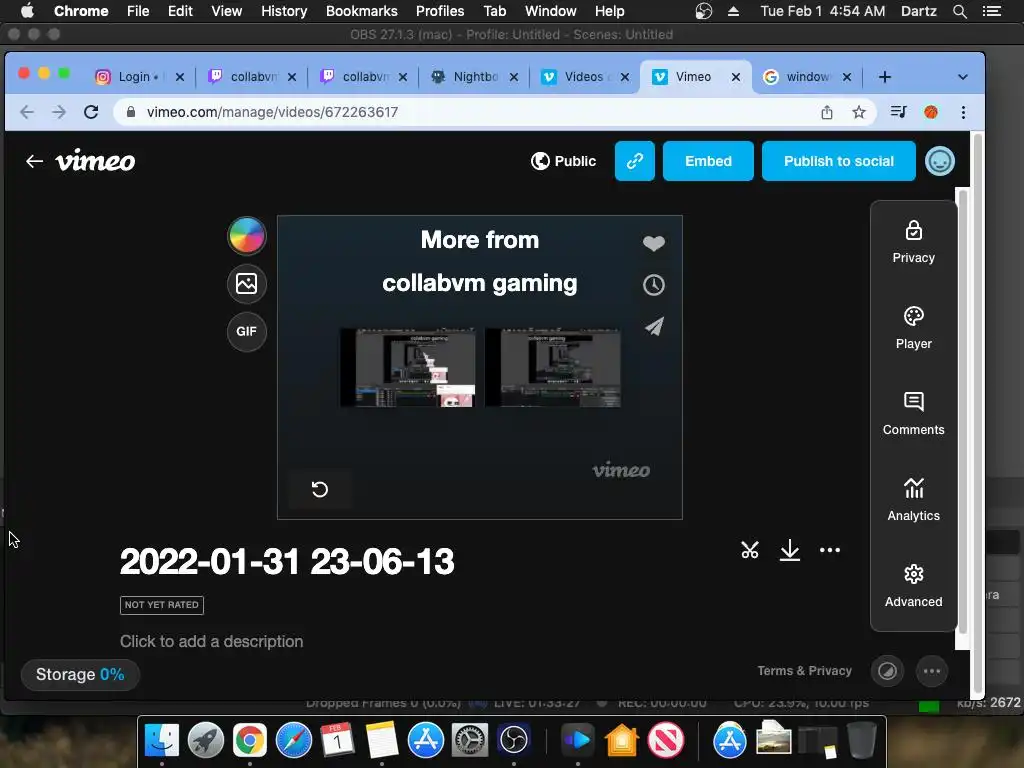The height and width of the screenshot is (768, 1024).
Task: Copy the video link with chain icon
Action: 634,161
